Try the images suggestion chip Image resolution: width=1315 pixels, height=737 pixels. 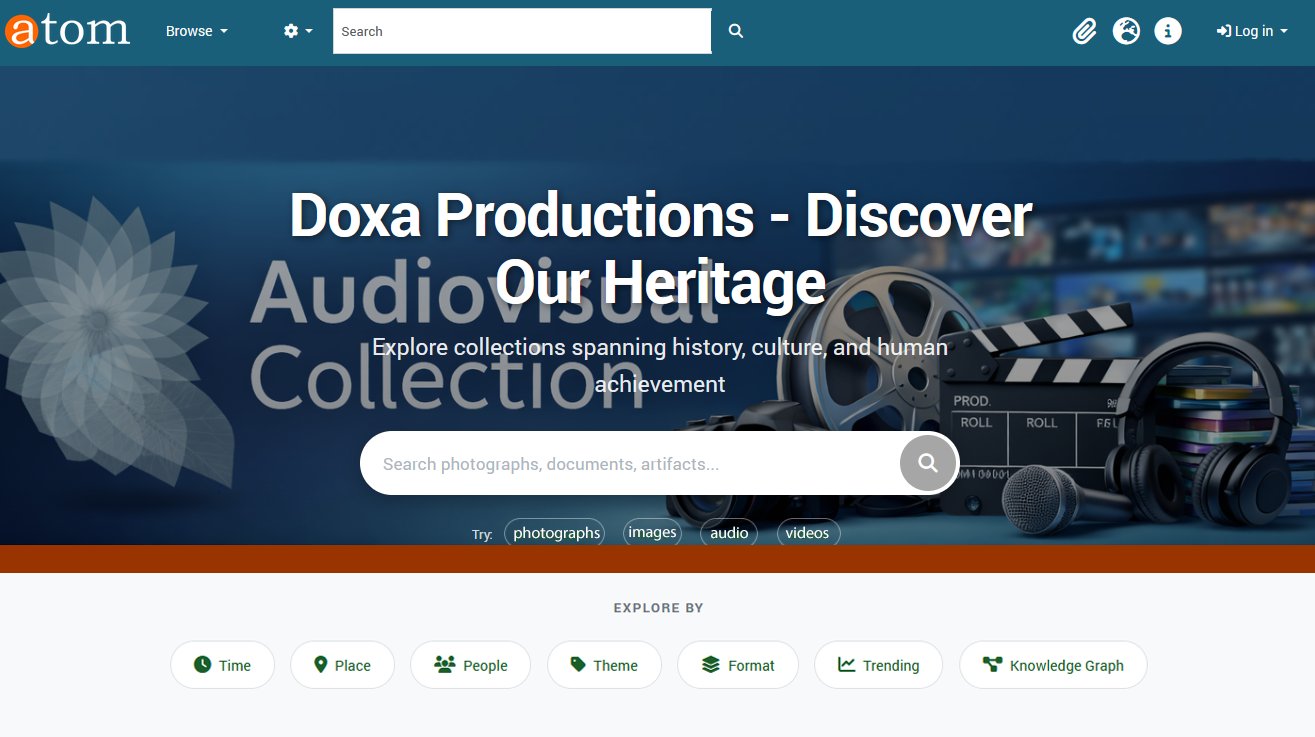652,532
